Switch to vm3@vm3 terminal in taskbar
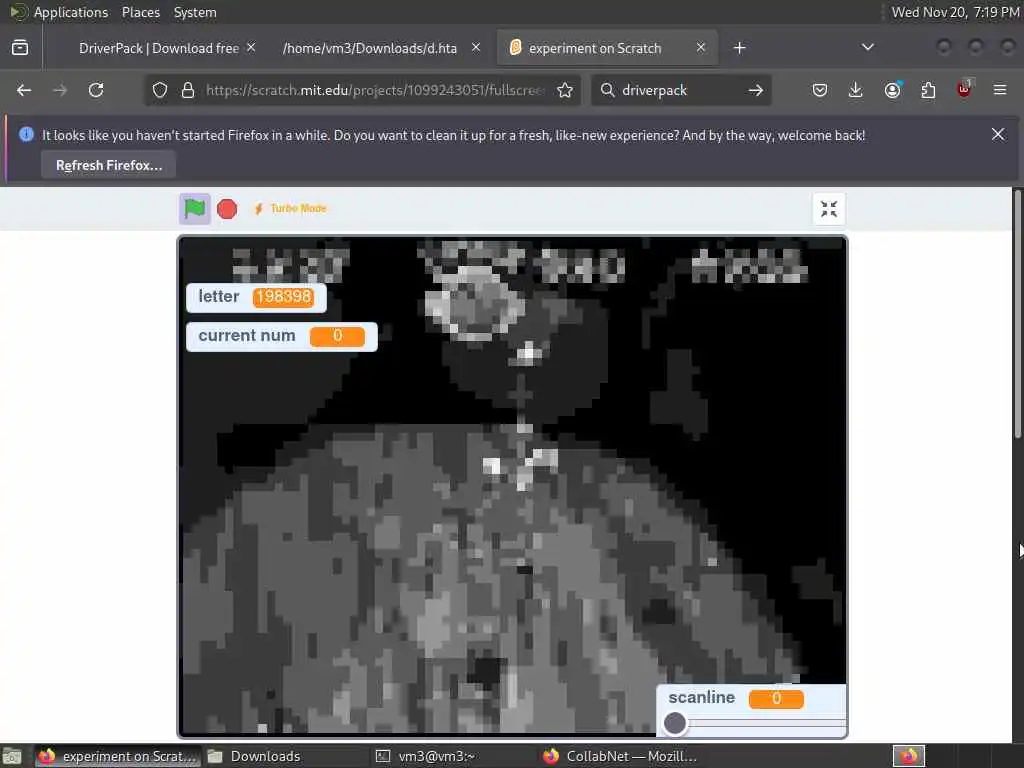 426,756
